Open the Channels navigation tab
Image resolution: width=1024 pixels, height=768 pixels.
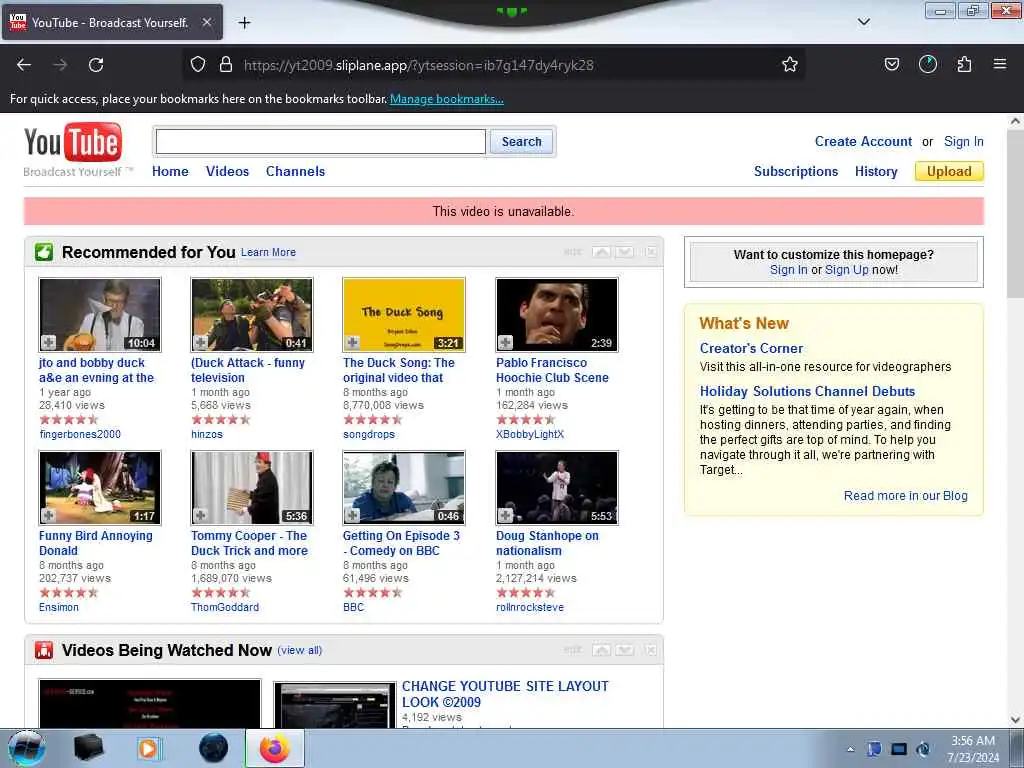pos(295,171)
